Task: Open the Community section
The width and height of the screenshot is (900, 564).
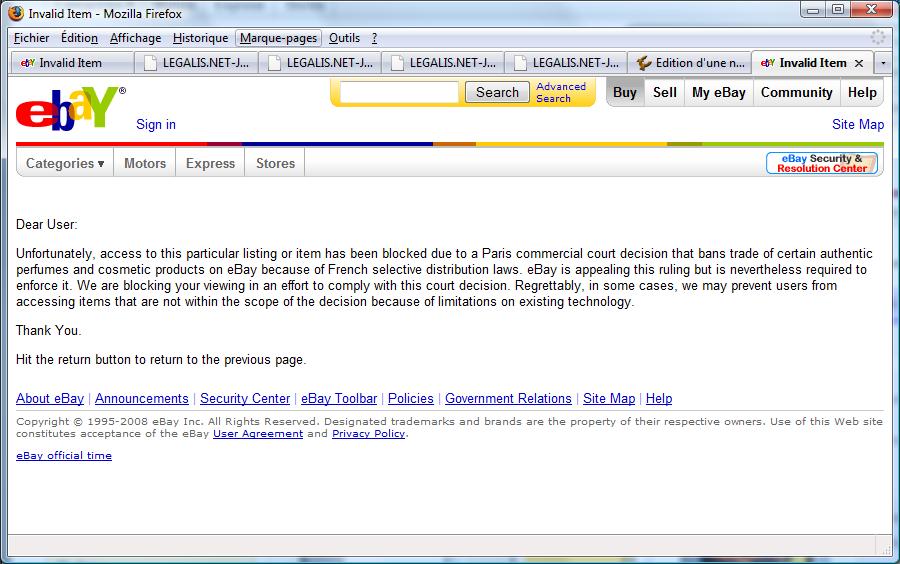Action: pyautogui.click(x=797, y=92)
